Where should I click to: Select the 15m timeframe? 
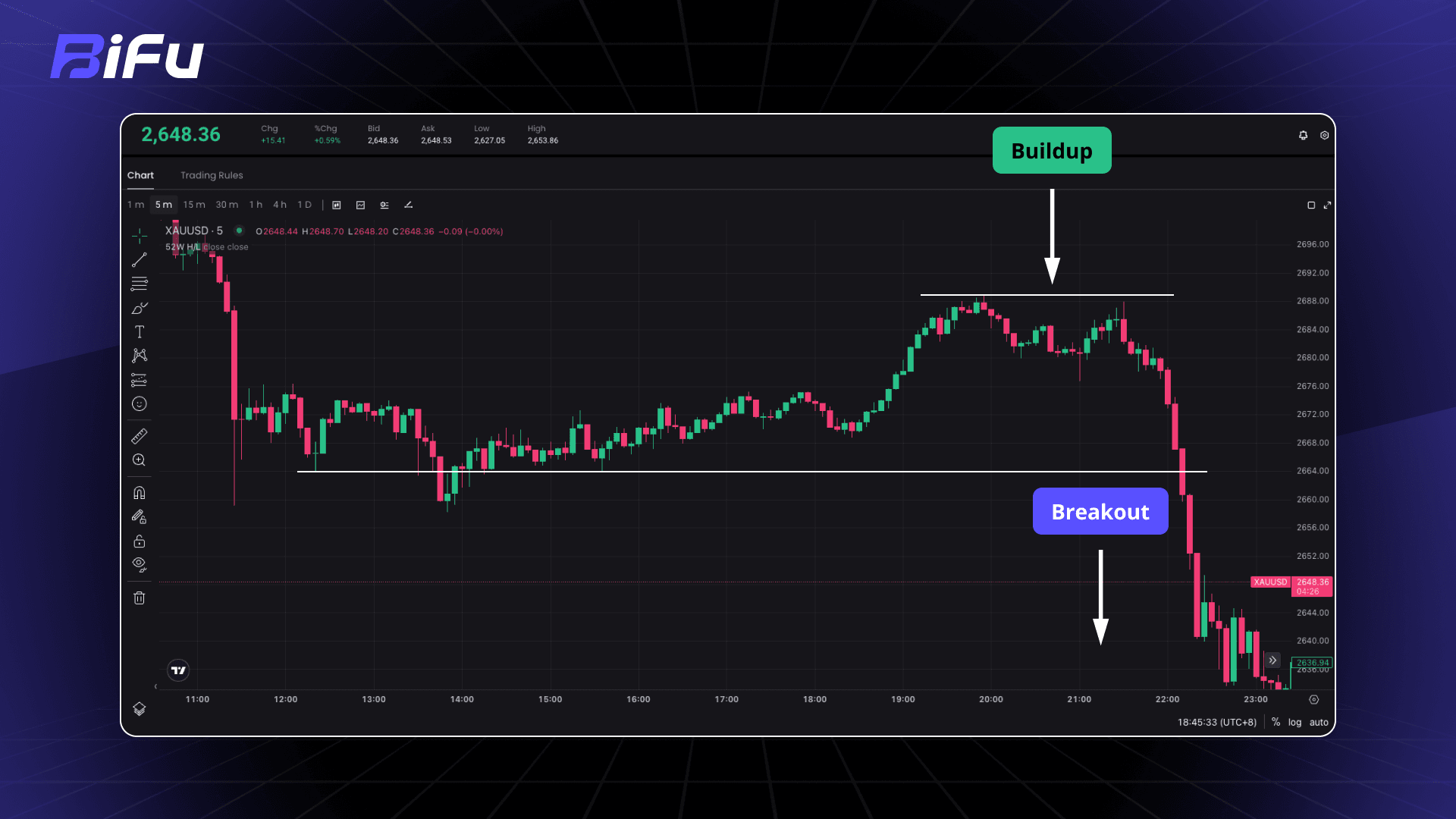(x=194, y=205)
